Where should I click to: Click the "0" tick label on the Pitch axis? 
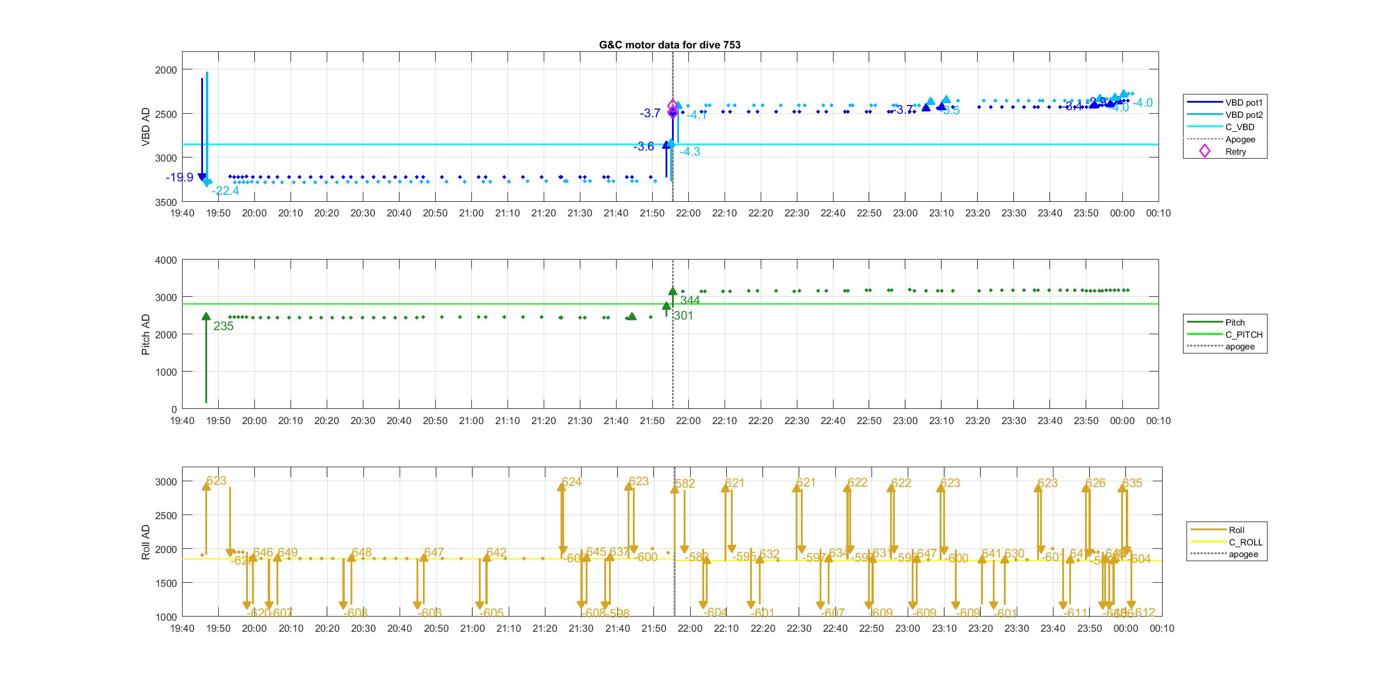coord(173,409)
